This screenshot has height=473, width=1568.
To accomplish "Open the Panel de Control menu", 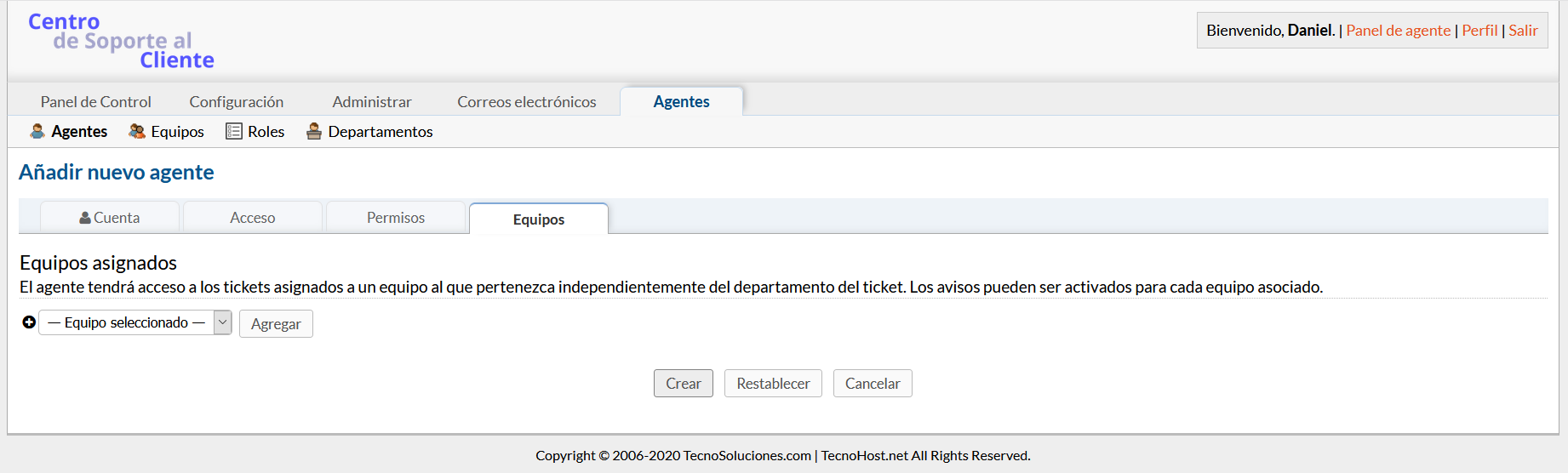I will tap(96, 102).
